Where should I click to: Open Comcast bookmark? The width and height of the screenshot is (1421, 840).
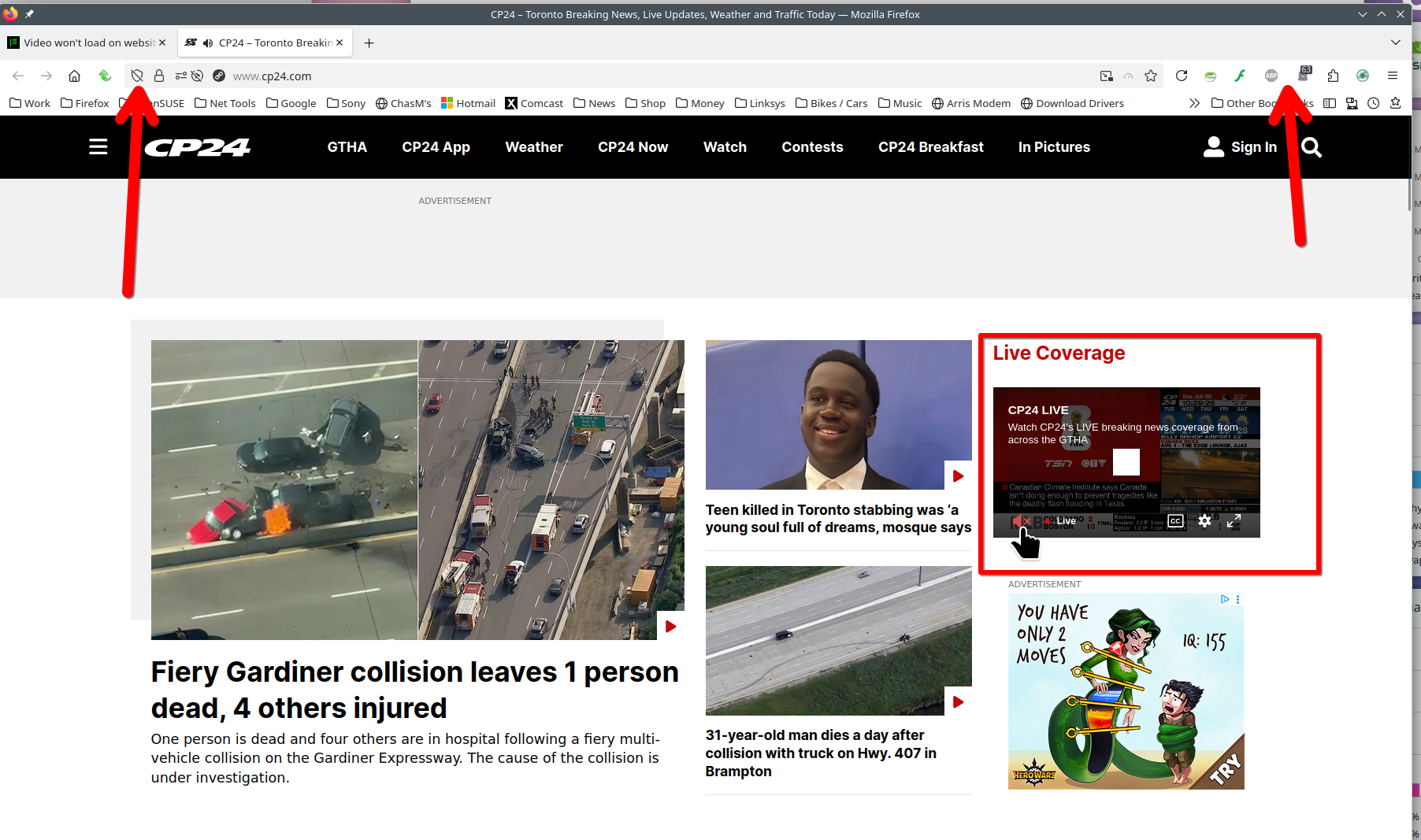pos(534,103)
